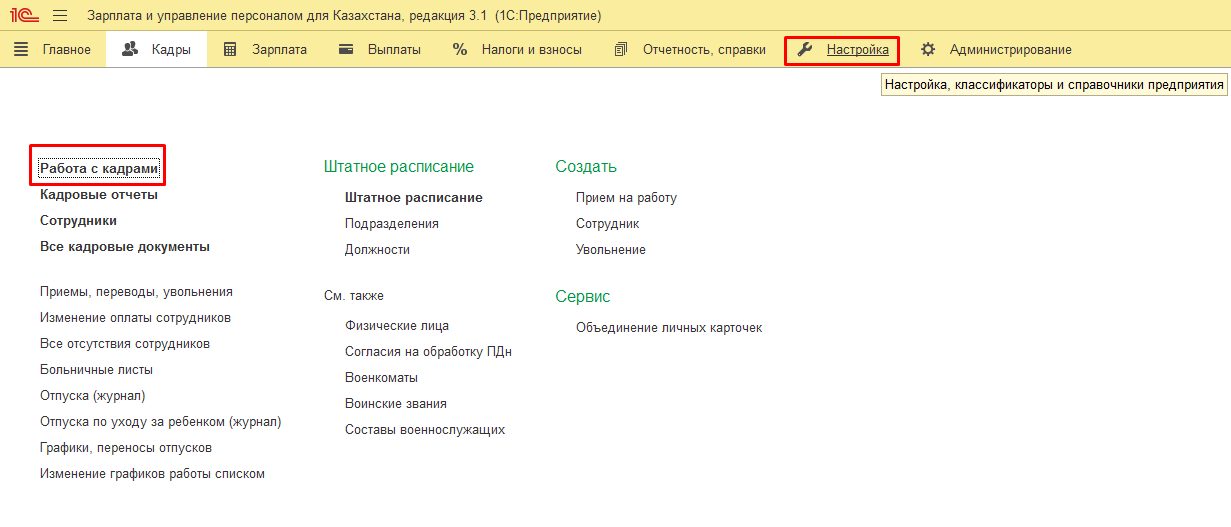The height and width of the screenshot is (527, 1231).
Task: Open the Зарплата section
Action: click(x=265, y=49)
